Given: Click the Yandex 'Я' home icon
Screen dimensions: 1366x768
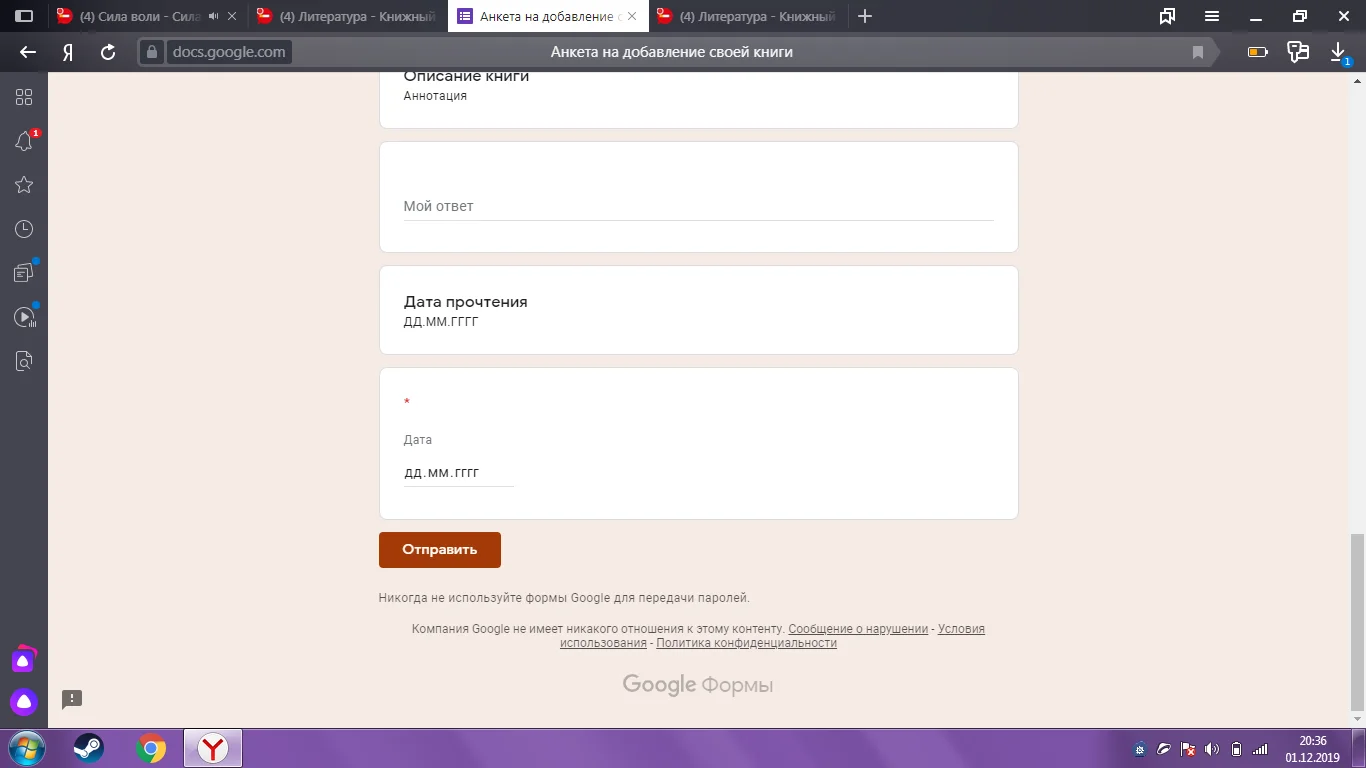Looking at the screenshot, I should click(x=68, y=52).
